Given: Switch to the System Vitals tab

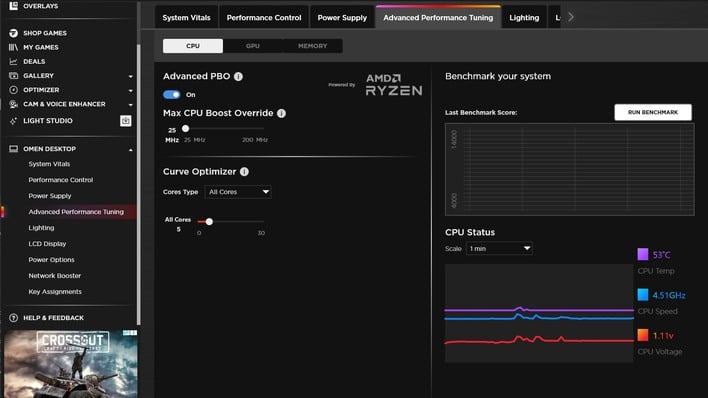Looking at the screenshot, I should click(x=186, y=18).
